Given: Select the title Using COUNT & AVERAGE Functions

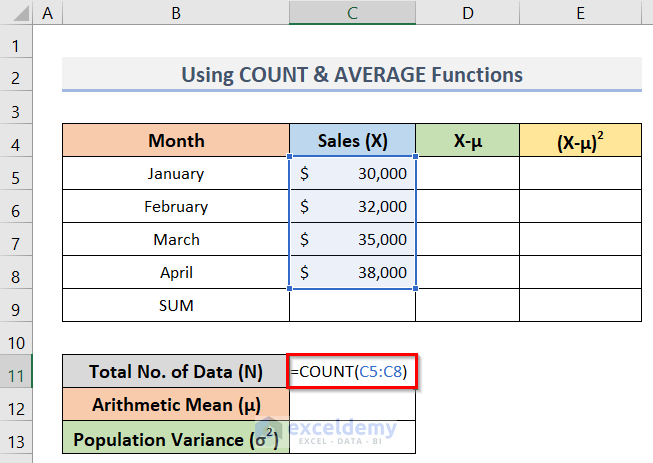Looking at the screenshot, I should click(351, 75).
